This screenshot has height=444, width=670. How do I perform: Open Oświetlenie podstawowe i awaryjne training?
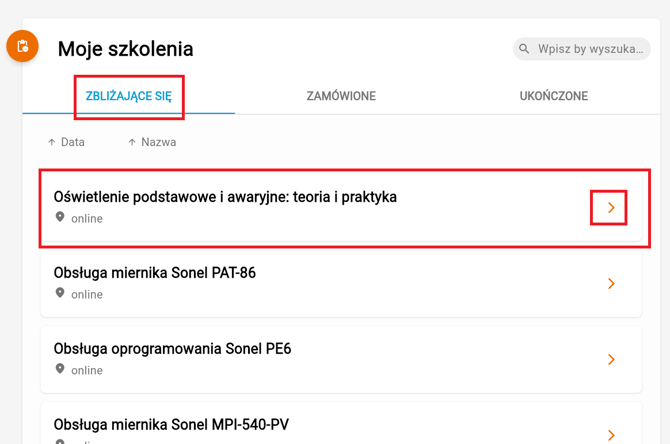coord(225,197)
